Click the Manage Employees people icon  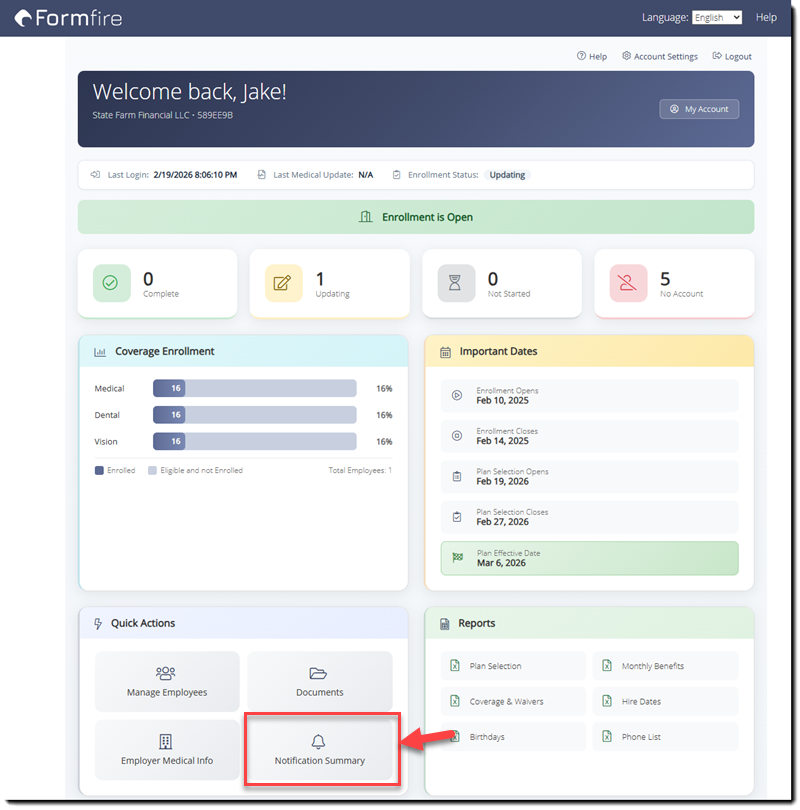(x=166, y=672)
